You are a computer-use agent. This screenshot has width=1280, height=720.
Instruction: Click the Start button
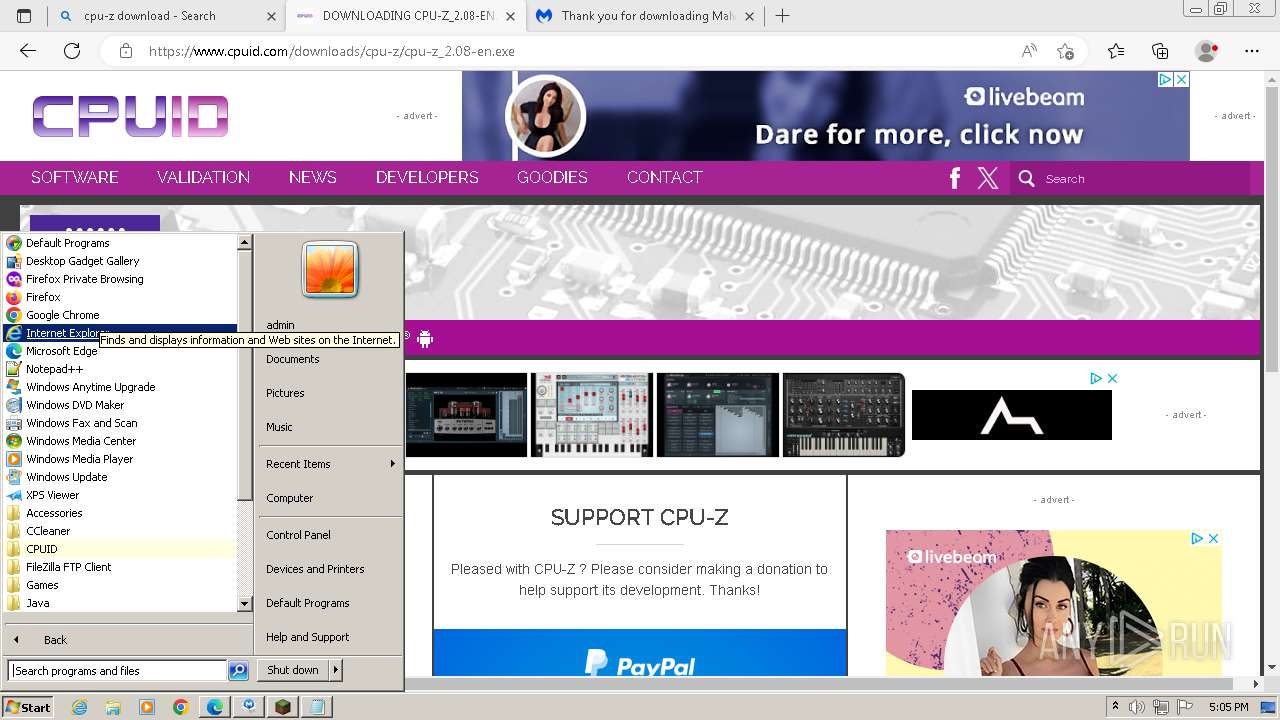(27, 707)
